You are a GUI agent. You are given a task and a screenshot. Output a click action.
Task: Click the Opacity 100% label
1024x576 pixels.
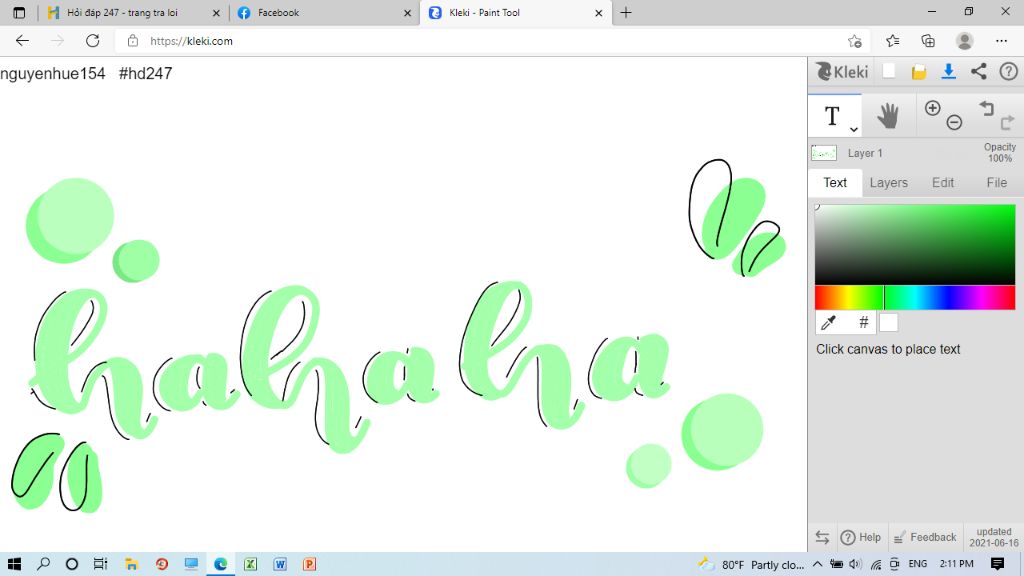click(x=999, y=153)
